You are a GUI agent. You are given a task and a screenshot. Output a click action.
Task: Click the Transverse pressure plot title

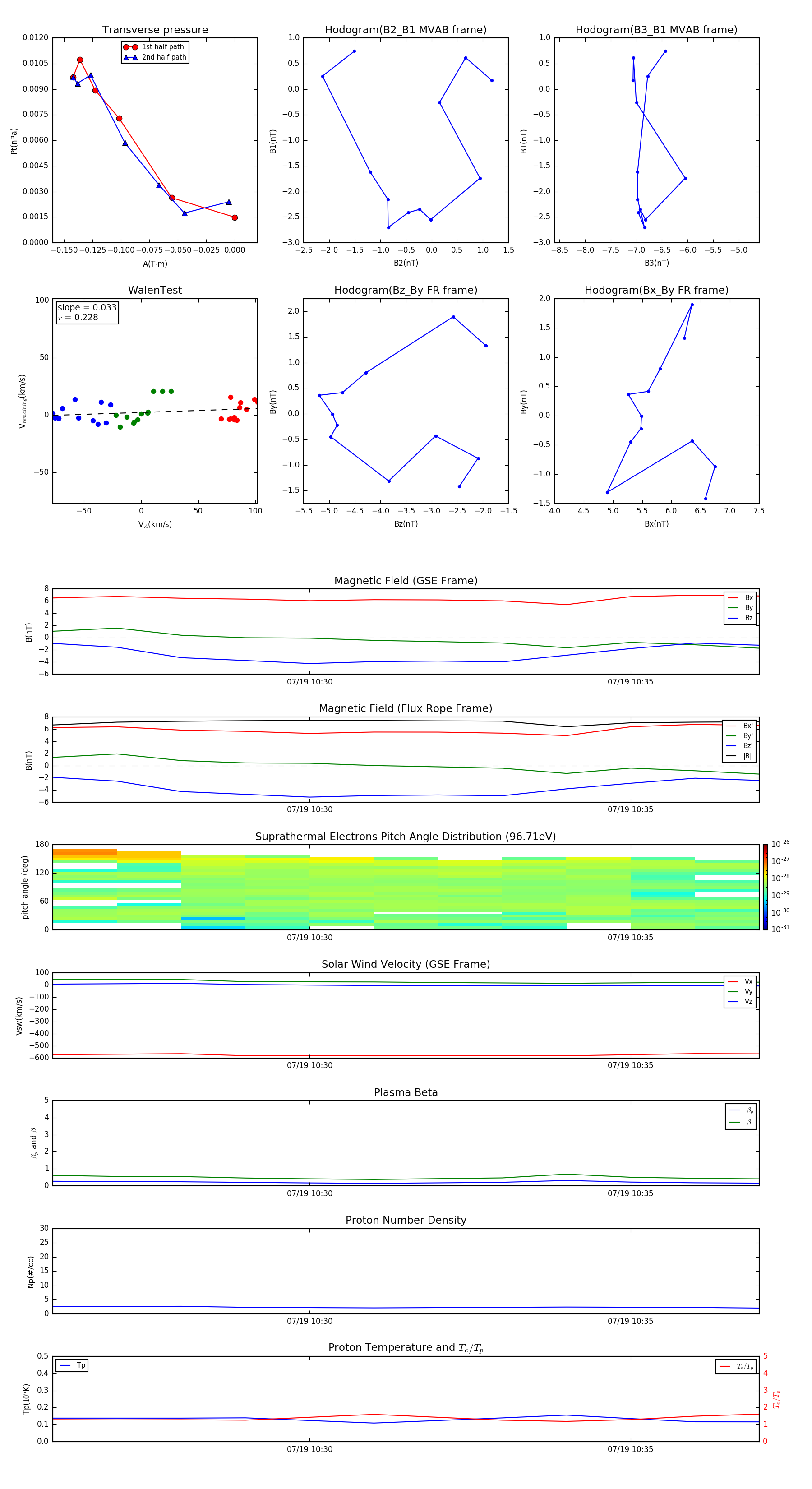155,30
